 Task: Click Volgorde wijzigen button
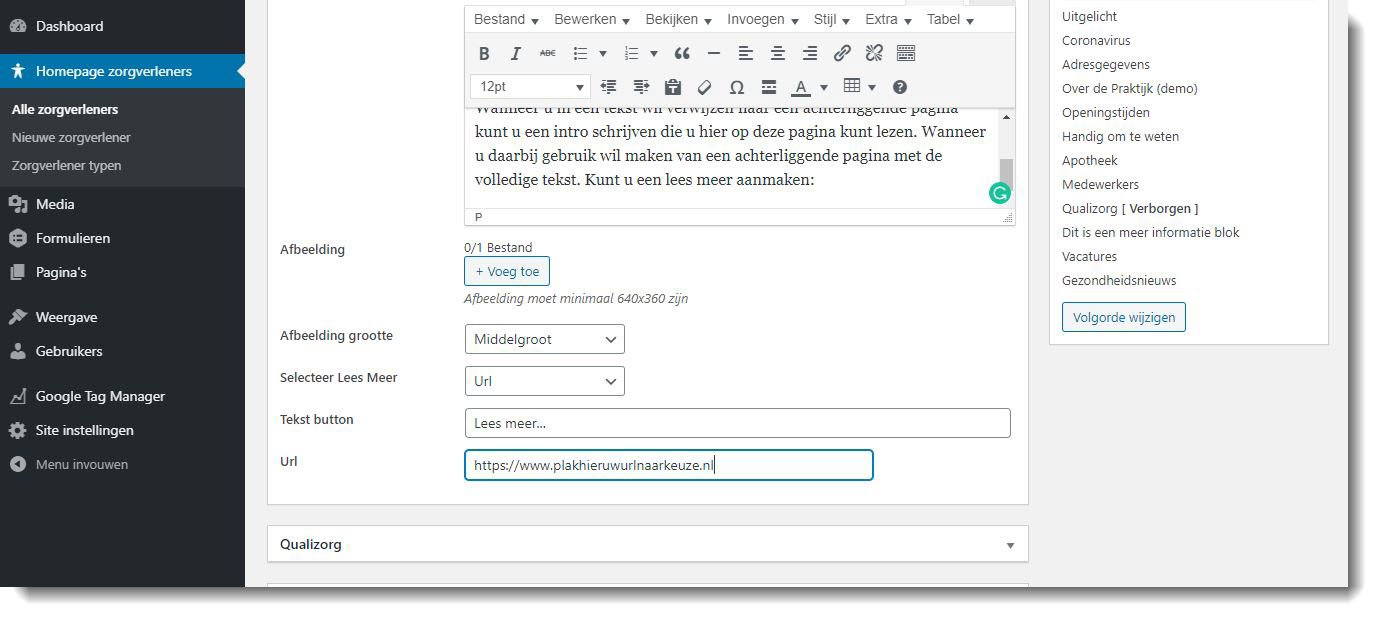tap(1124, 317)
